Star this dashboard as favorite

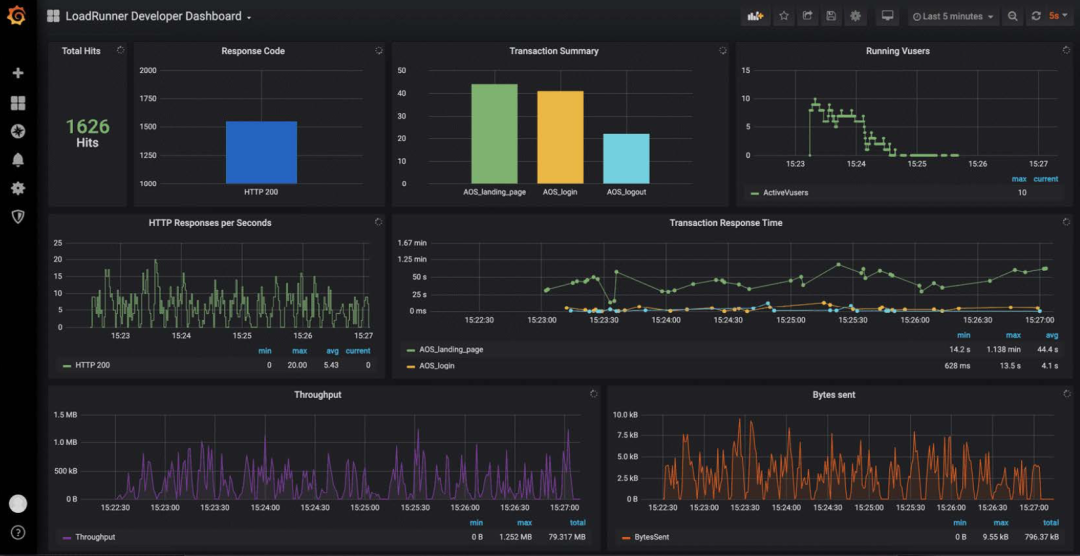(x=784, y=16)
